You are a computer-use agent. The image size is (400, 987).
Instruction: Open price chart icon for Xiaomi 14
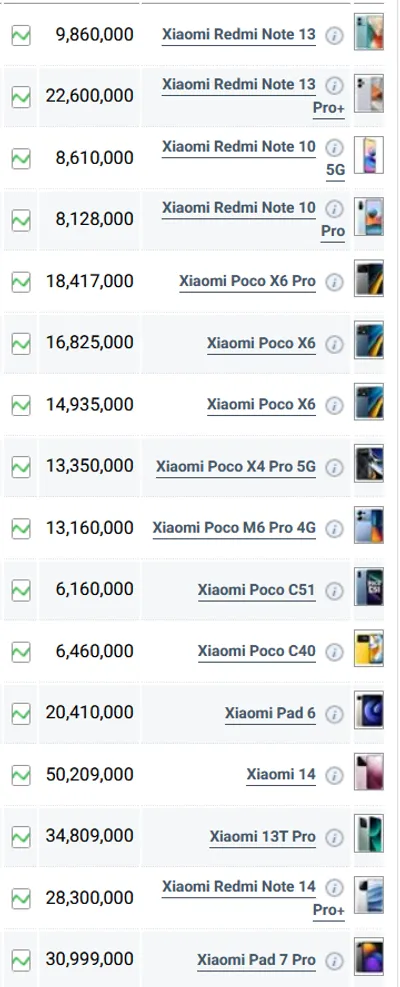[x=21, y=775]
